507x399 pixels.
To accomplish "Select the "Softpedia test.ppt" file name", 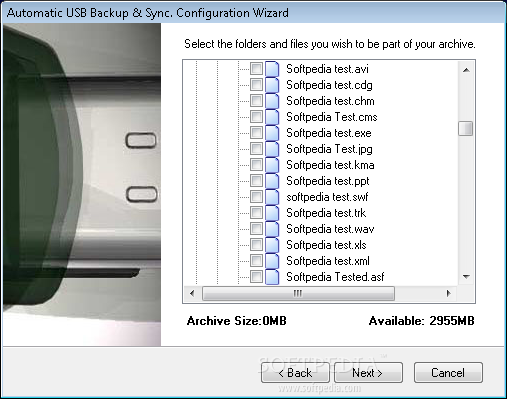I will click(328, 181).
